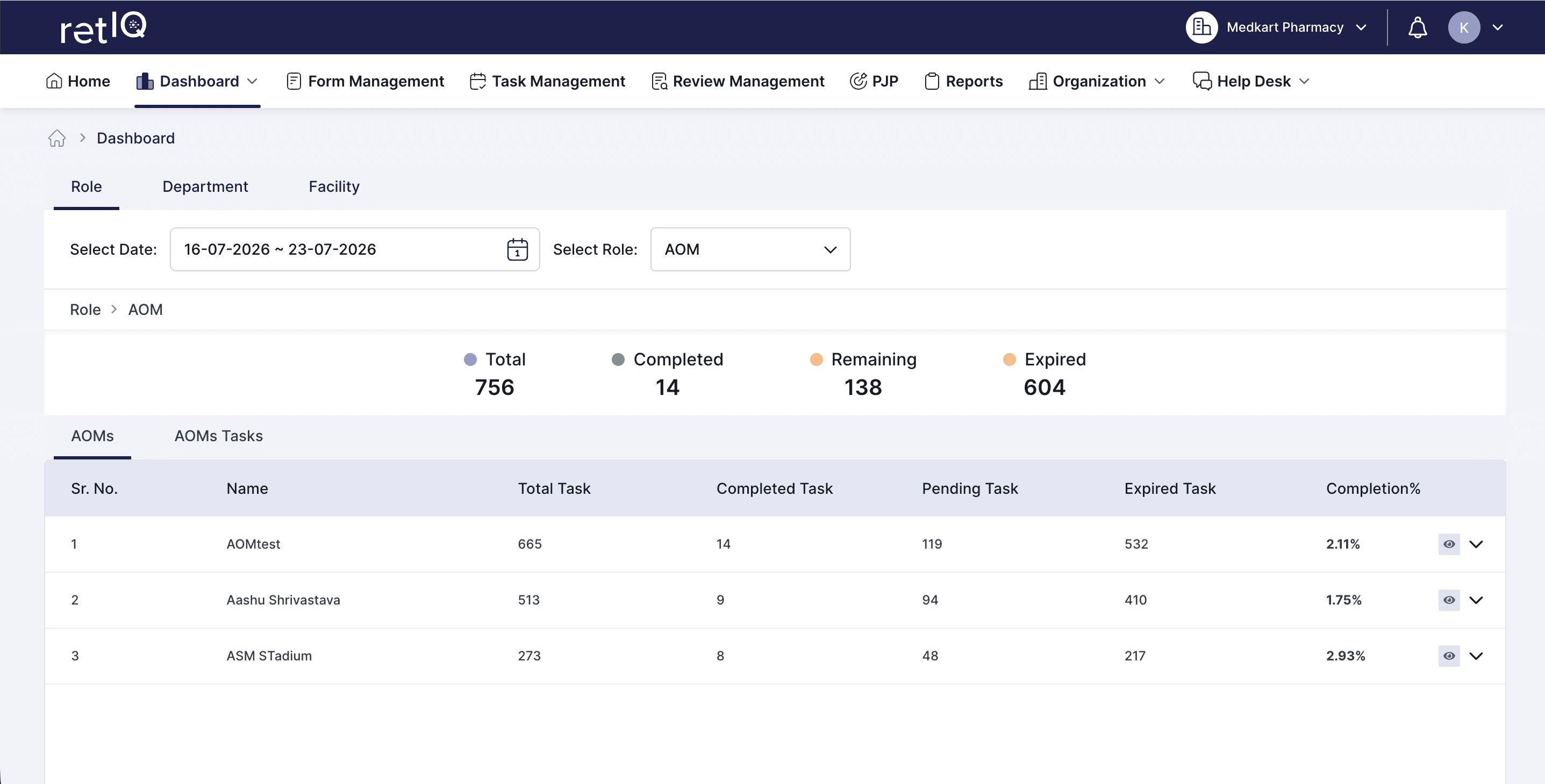Open the Reports menu item
The width and height of the screenshot is (1545, 784).
click(x=963, y=81)
